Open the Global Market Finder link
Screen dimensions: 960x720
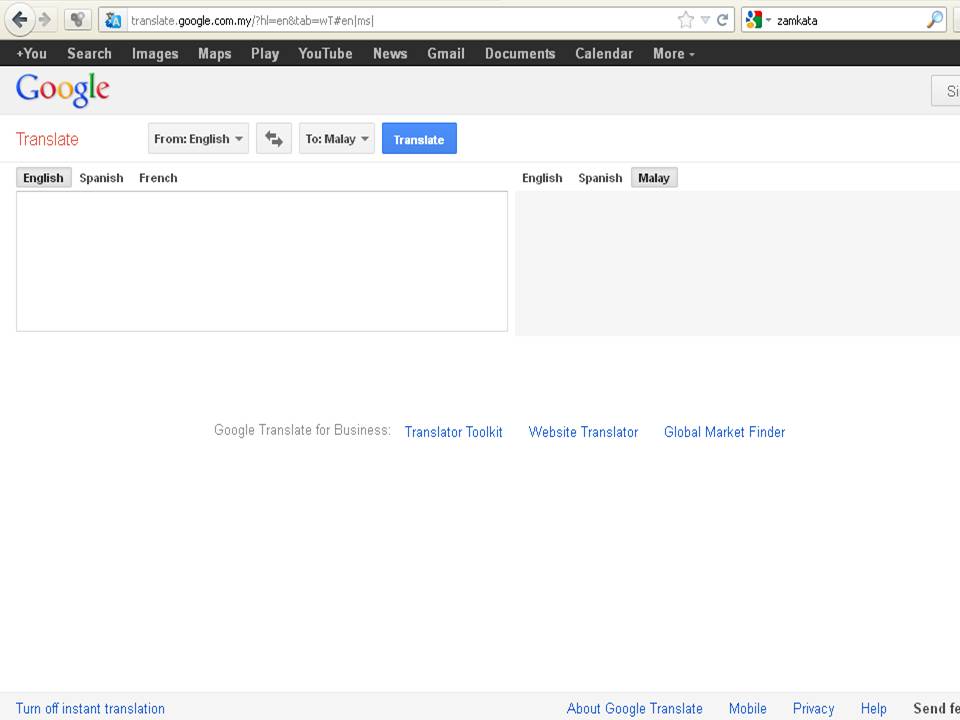[x=724, y=432]
